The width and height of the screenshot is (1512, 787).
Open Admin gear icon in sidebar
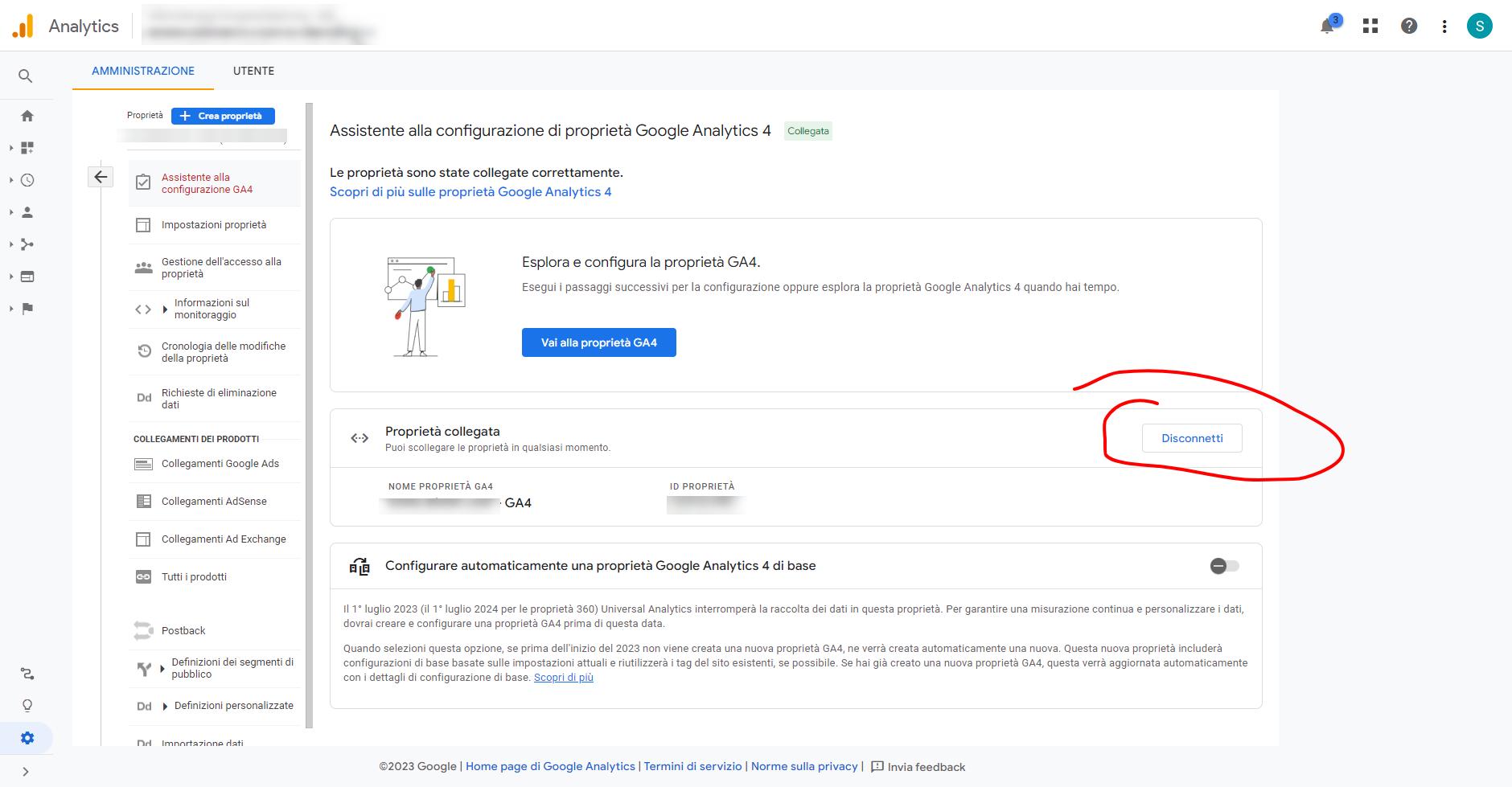[x=27, y=738]
